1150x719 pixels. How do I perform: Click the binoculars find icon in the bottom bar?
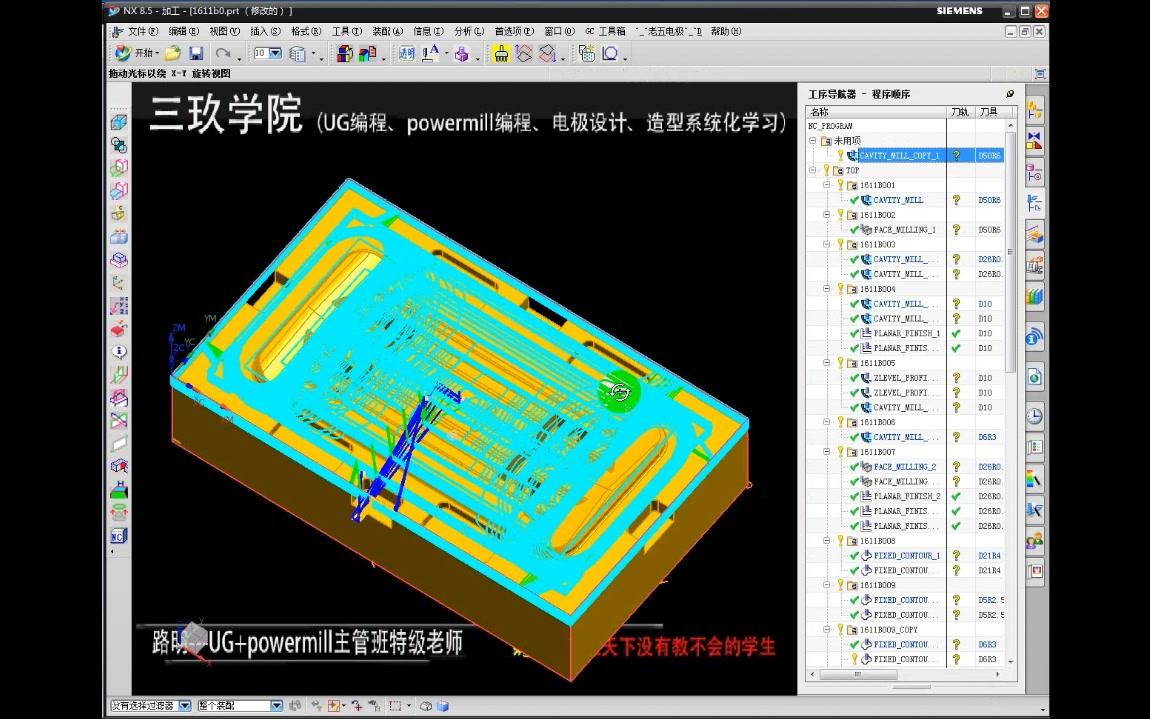297,706
